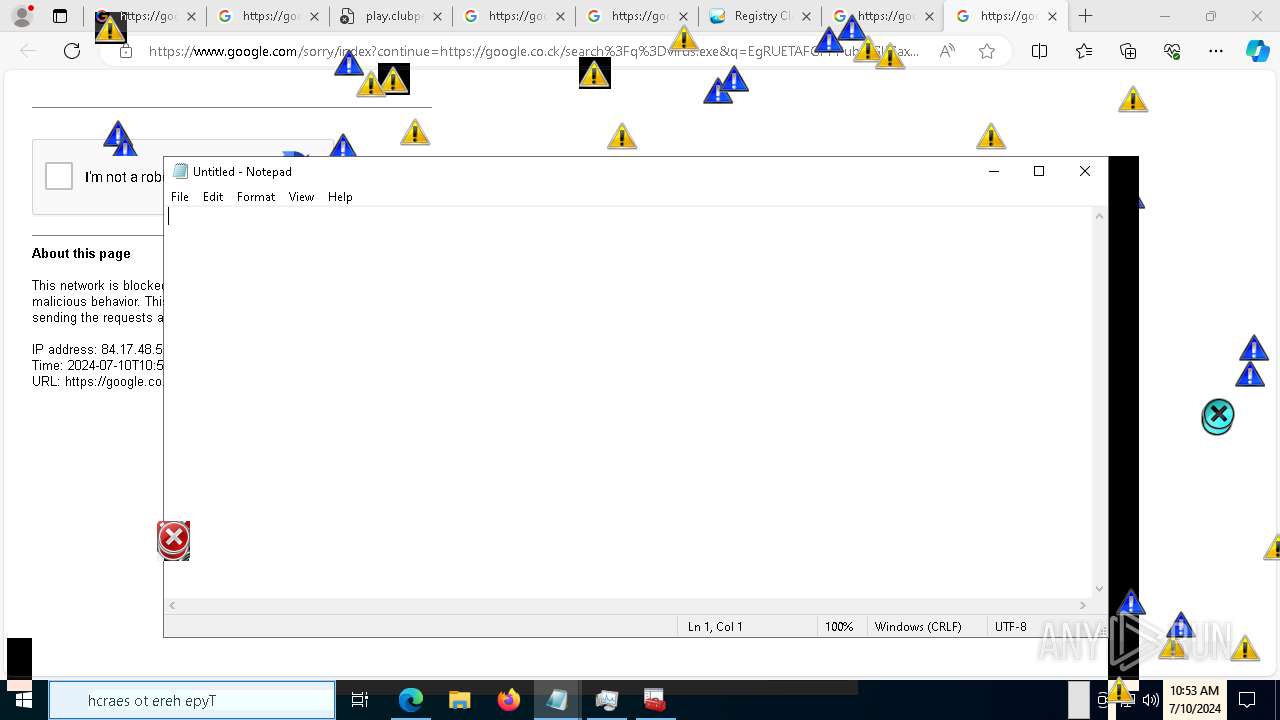
Task: Open Firefox from the taskbar
Action: pyautogui.click(x=508, y=700)
